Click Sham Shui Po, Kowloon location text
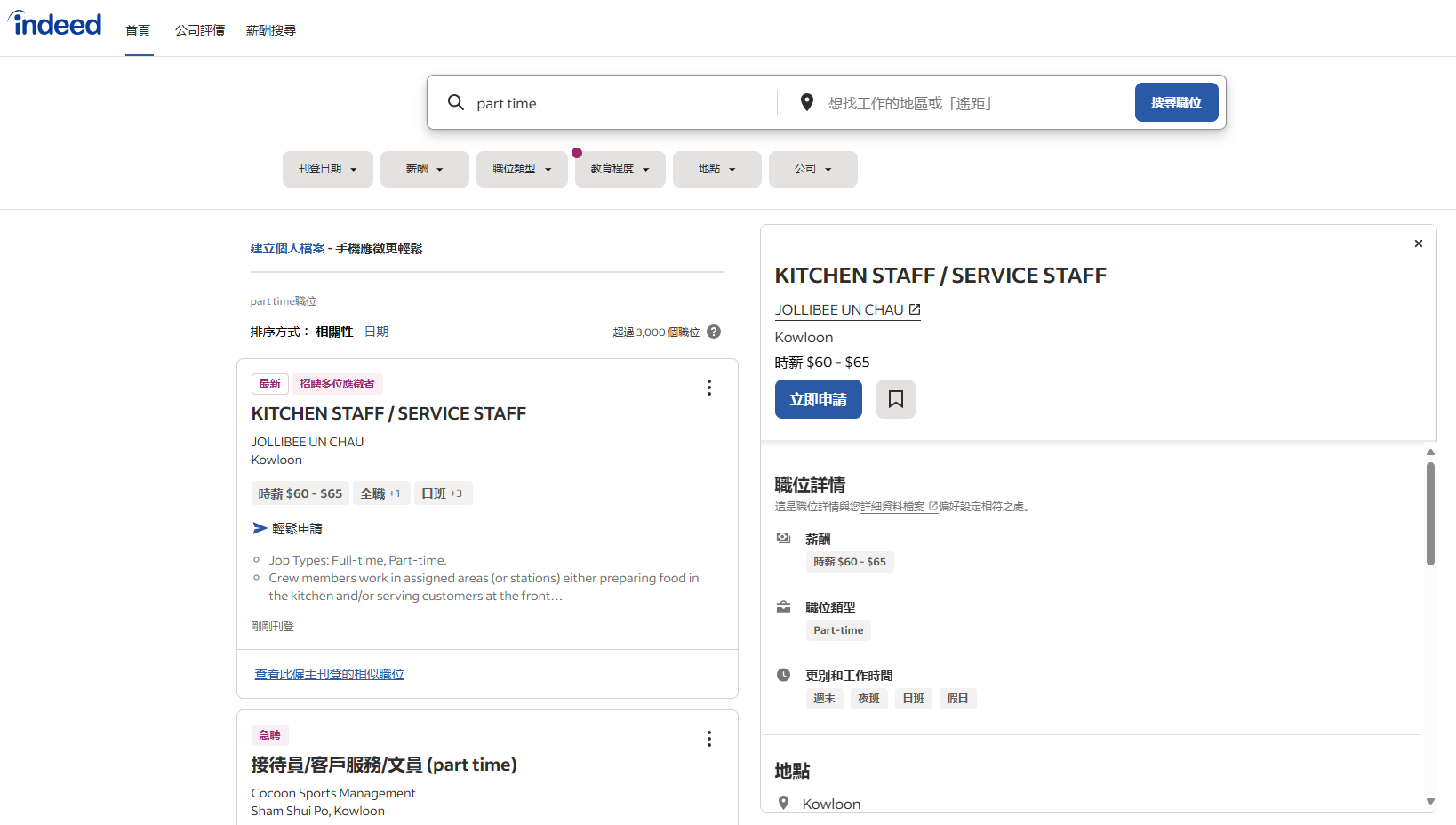 (x=318, y=811)
